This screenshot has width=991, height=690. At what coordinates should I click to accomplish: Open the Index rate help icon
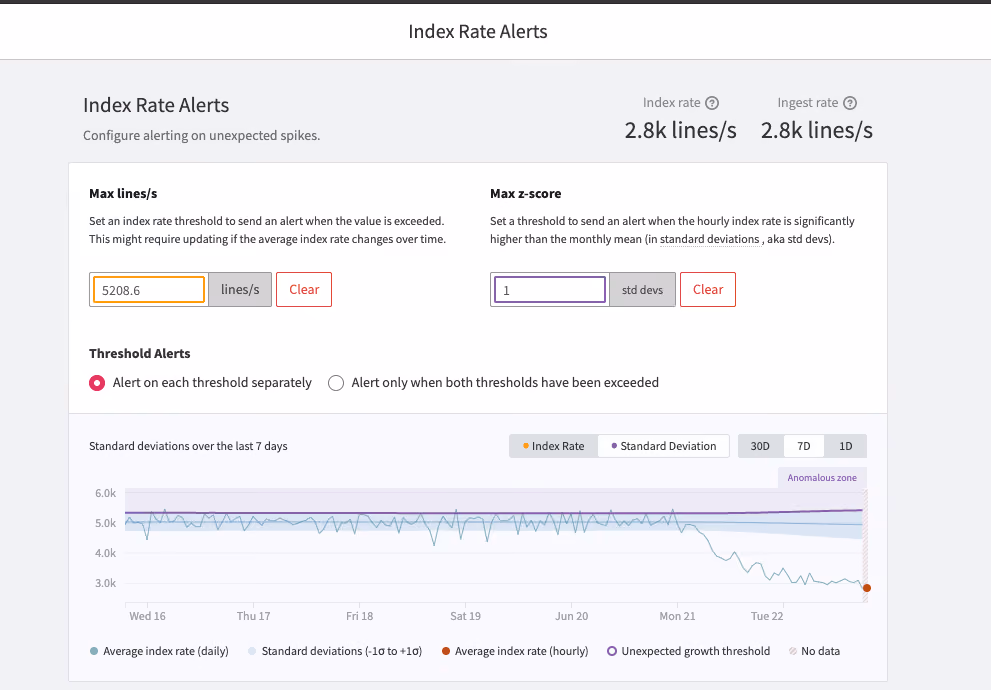click(x=712, y=103)
